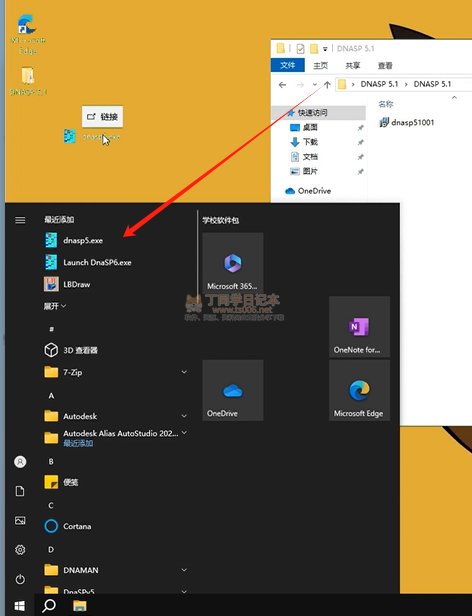Click second DNASP 5.1 breadcrumb
The image size is (472, 616).
432,84
